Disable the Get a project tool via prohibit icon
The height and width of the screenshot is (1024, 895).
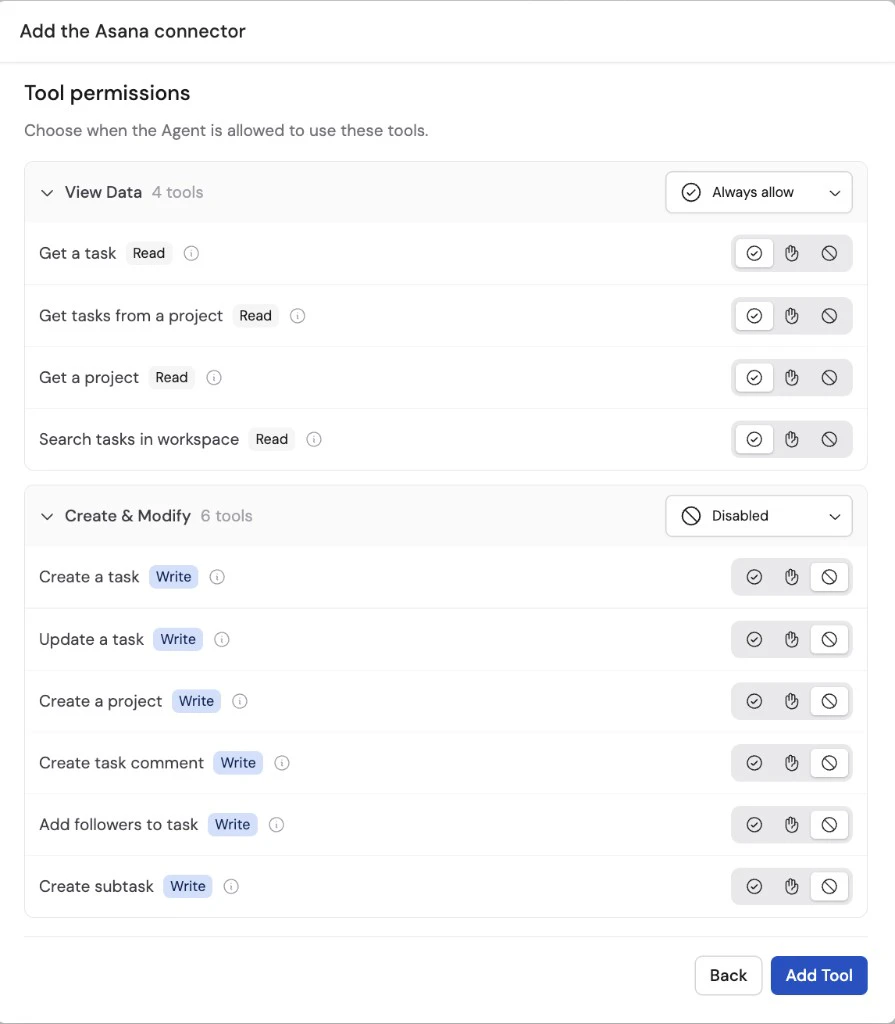(829, 377)
